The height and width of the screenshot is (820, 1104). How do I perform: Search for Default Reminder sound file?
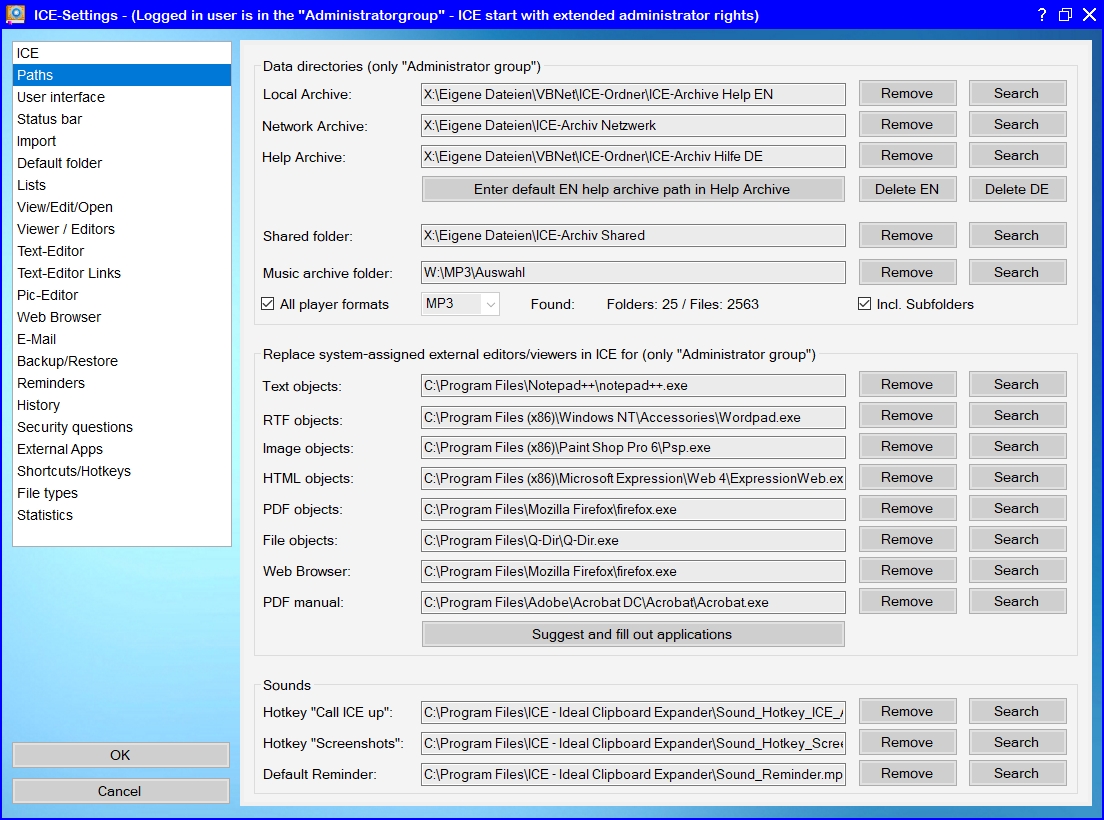click(x=1016, y=773)
